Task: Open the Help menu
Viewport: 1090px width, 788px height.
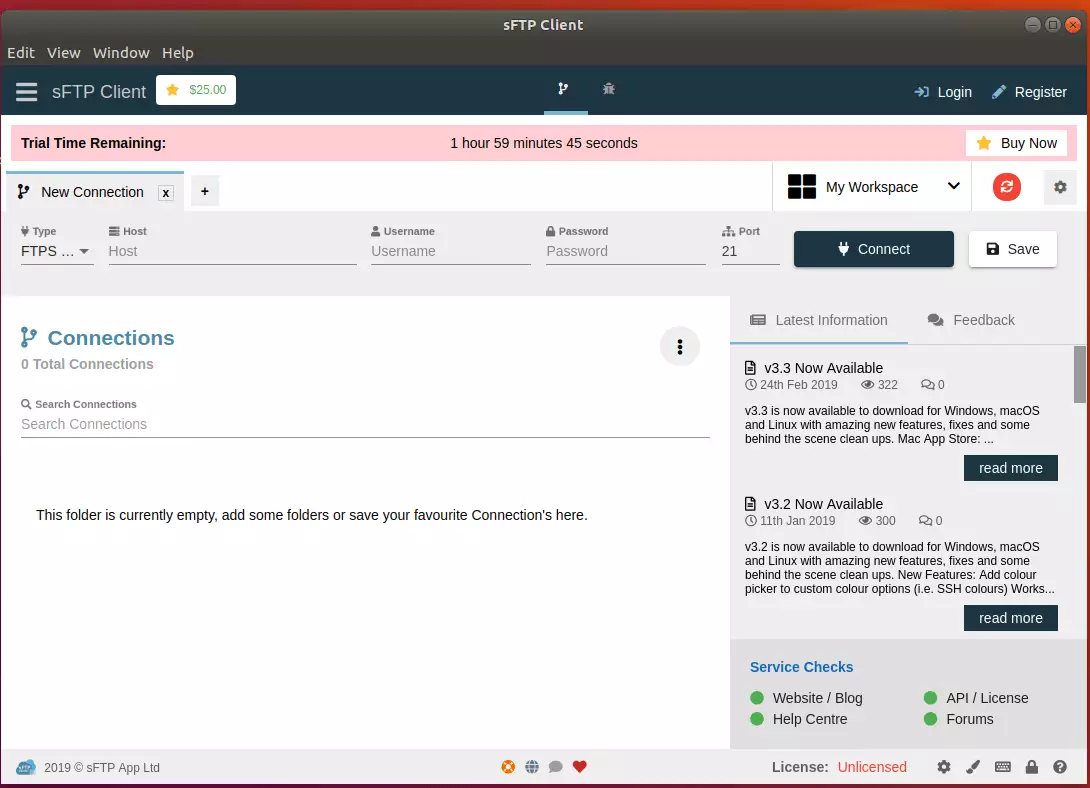Action: (x=177, y=53)
